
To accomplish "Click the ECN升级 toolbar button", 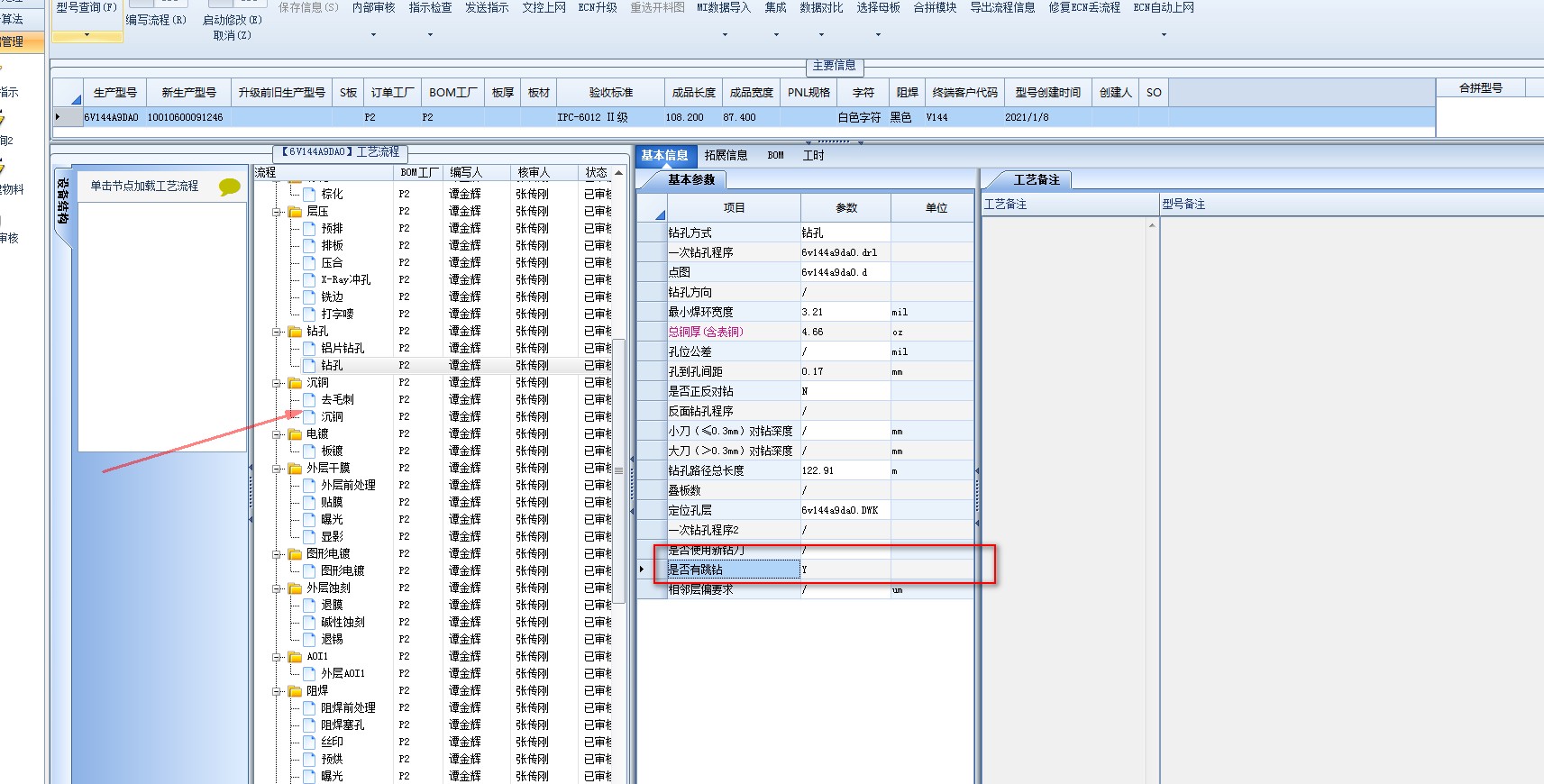I will (x=598, y=7).
